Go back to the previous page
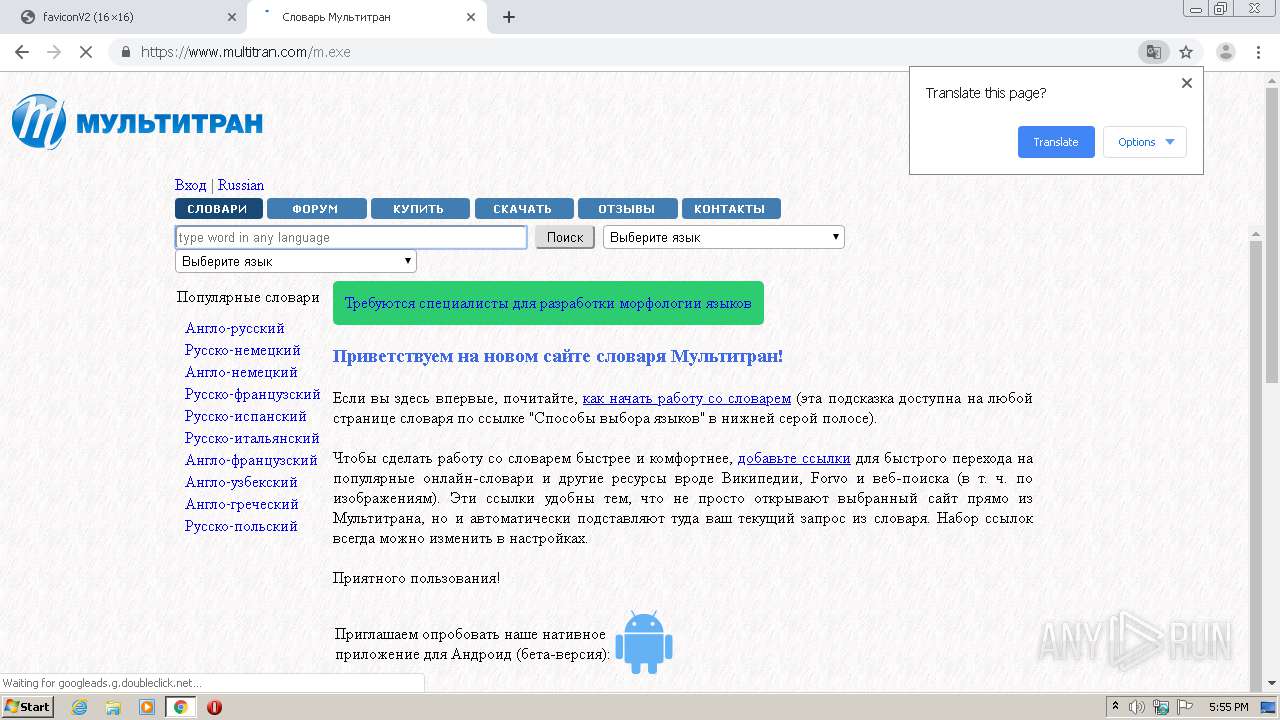 [x=22, y=52]
